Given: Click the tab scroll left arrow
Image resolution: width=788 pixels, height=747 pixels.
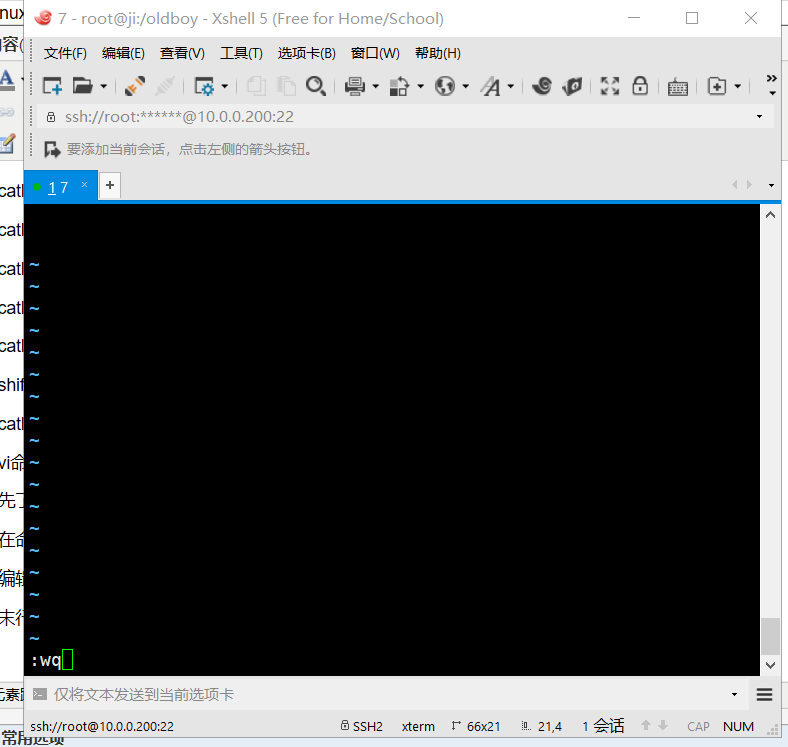Looking at the screenshot, I should 735,184.
